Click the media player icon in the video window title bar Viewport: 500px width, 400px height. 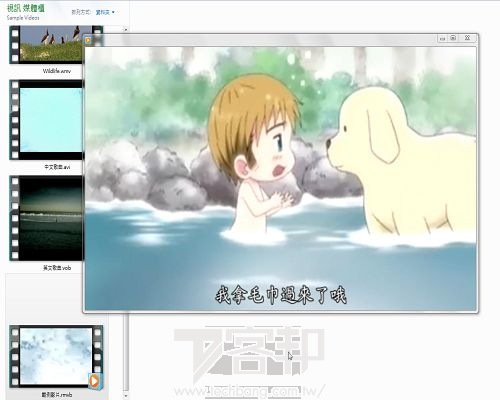88,40
